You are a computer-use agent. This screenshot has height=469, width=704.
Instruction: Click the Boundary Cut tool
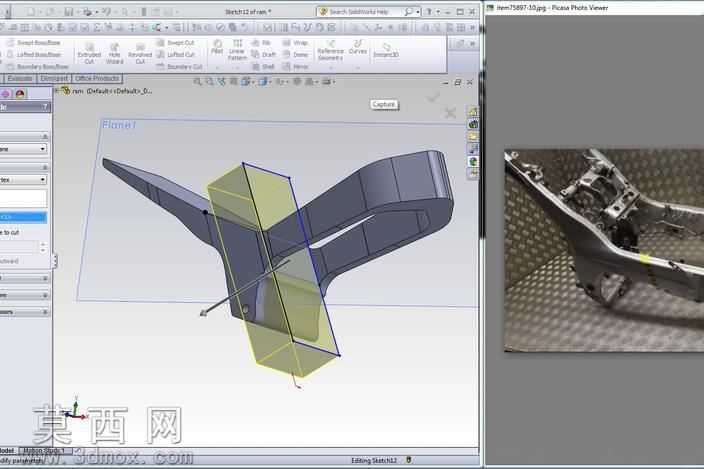point(179,66)
